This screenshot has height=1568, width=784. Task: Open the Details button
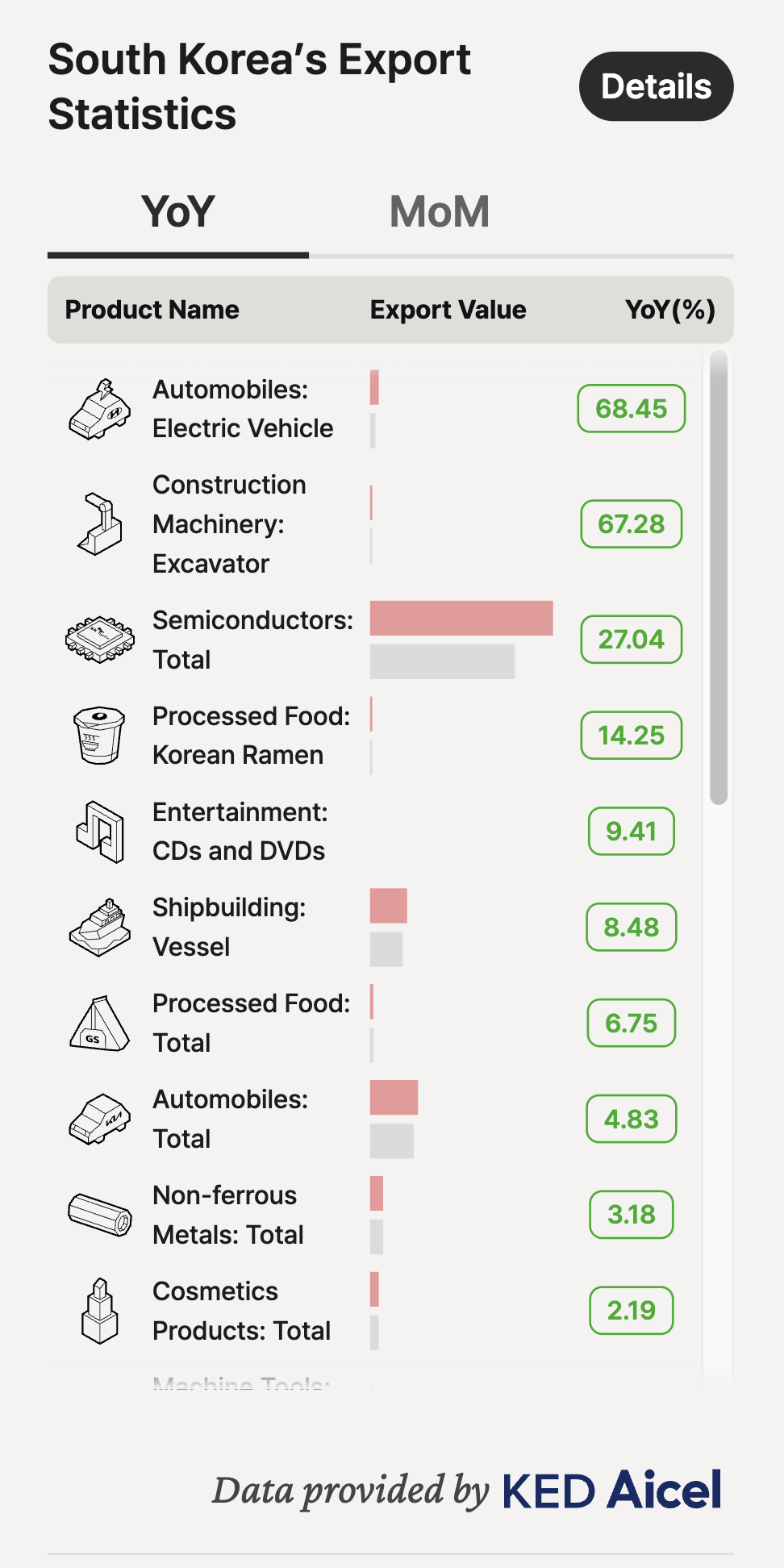[x=656, y=86]
